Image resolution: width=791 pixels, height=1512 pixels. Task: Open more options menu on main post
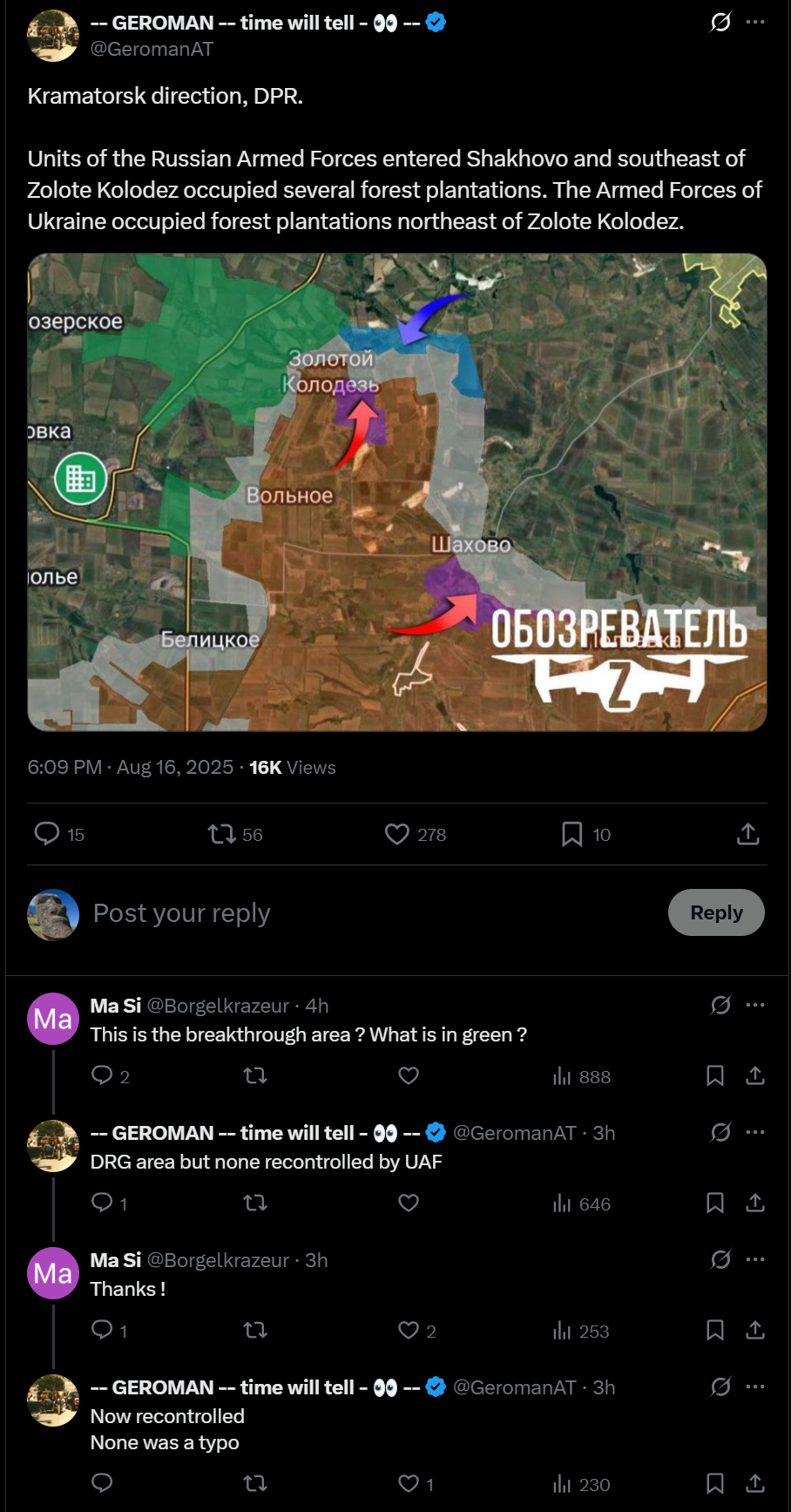click(755, 22)
